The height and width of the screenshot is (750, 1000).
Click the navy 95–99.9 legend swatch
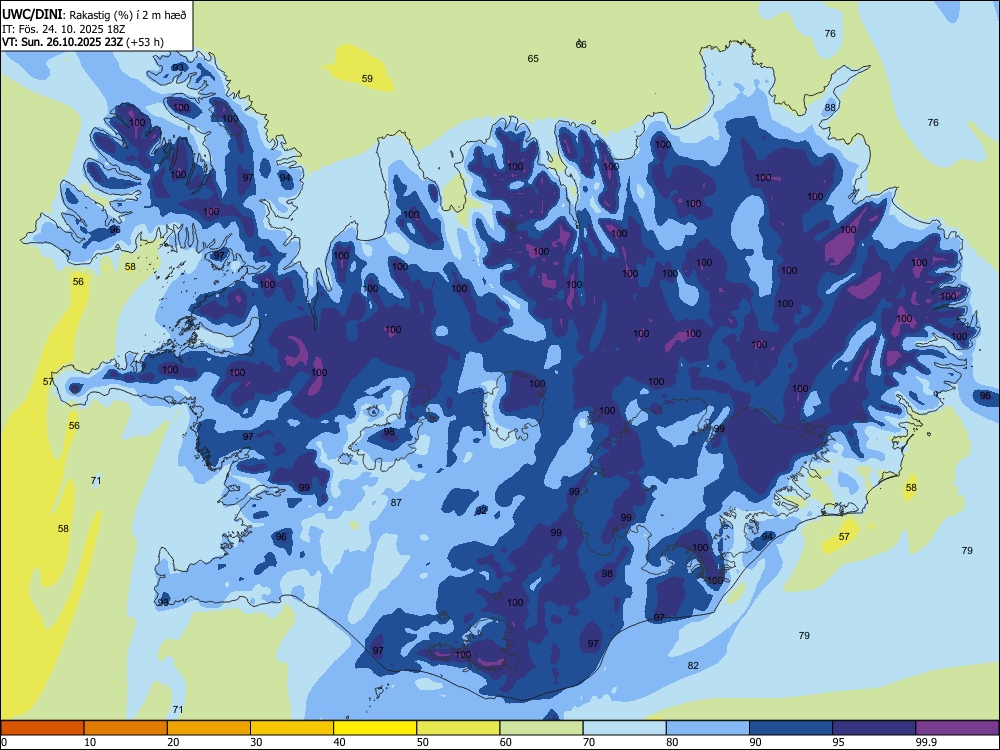click(874, 728)
